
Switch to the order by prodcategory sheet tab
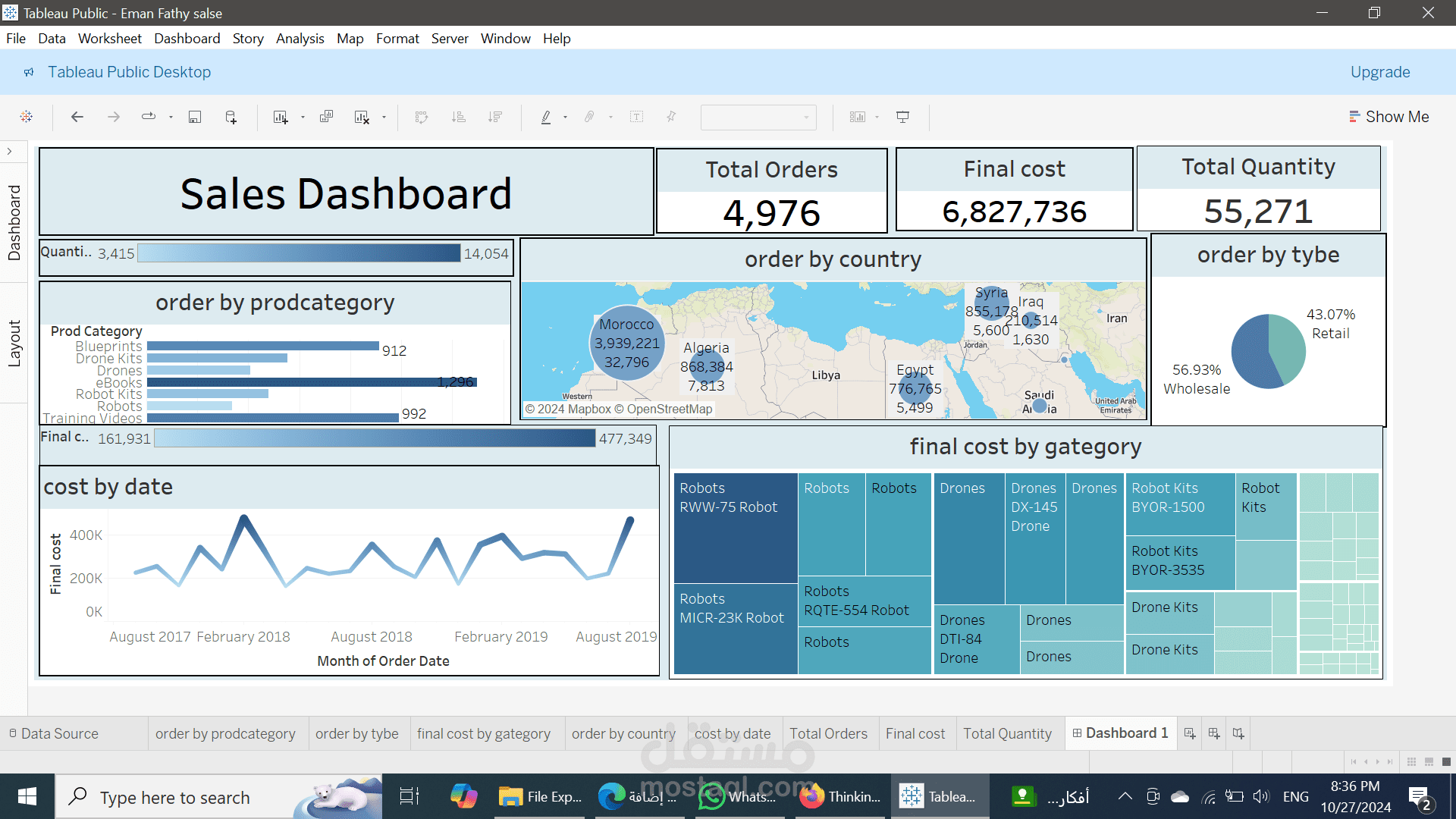(x=225, y=733)
